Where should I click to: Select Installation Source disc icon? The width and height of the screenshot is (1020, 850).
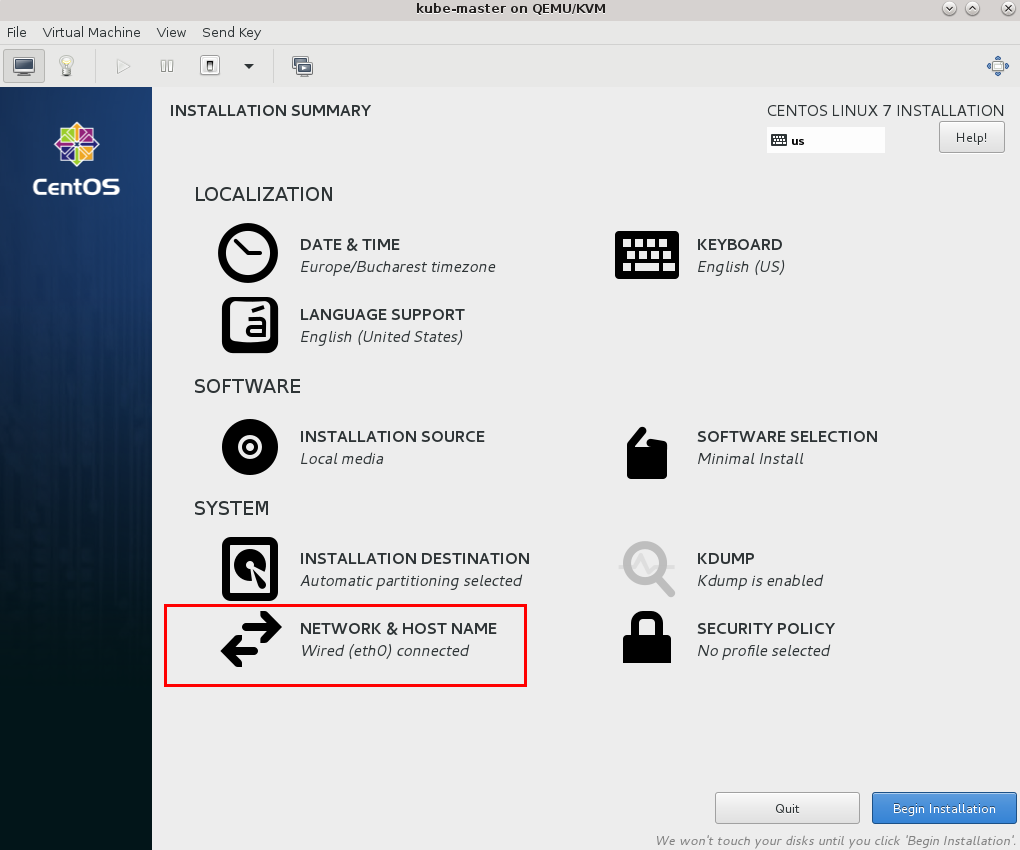point(249,447)
